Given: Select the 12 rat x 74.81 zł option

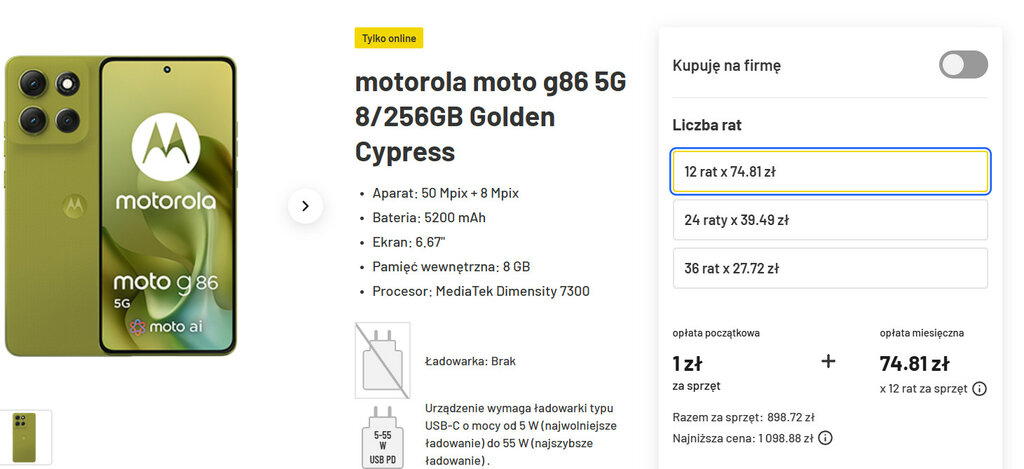Looking at the screenshot, I should point(830,172).
